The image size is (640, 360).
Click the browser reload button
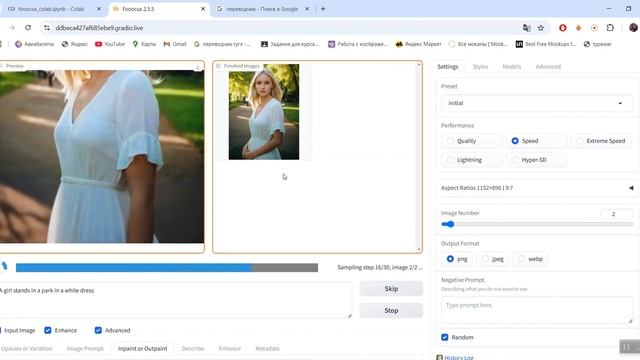(28, 28)
